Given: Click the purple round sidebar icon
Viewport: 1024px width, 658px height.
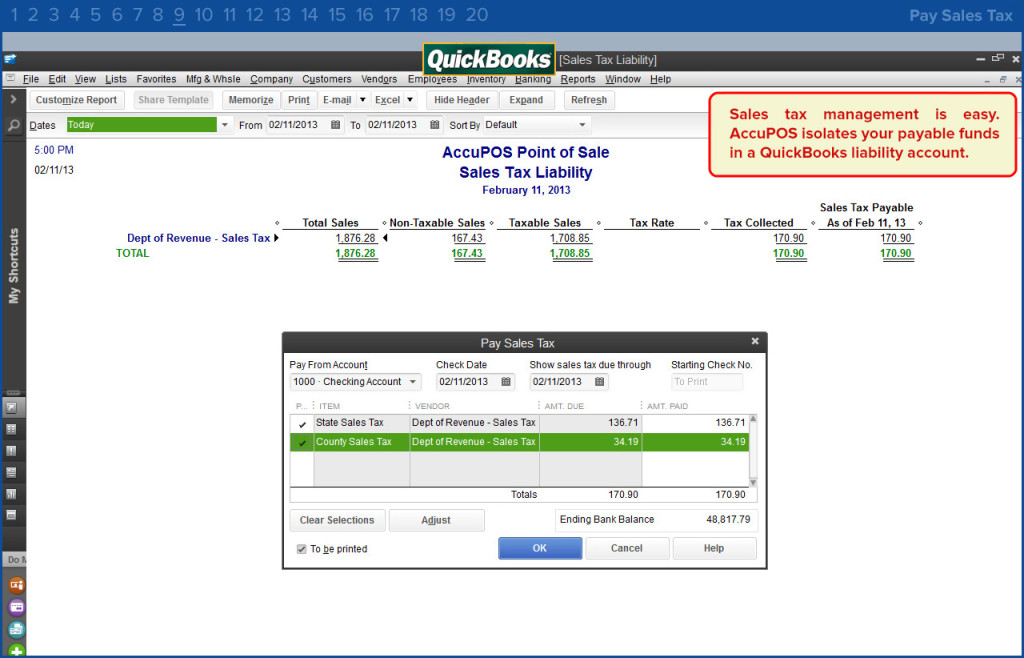Looking at the screenshot, I should pyautogui.click(x=16, y=608).
